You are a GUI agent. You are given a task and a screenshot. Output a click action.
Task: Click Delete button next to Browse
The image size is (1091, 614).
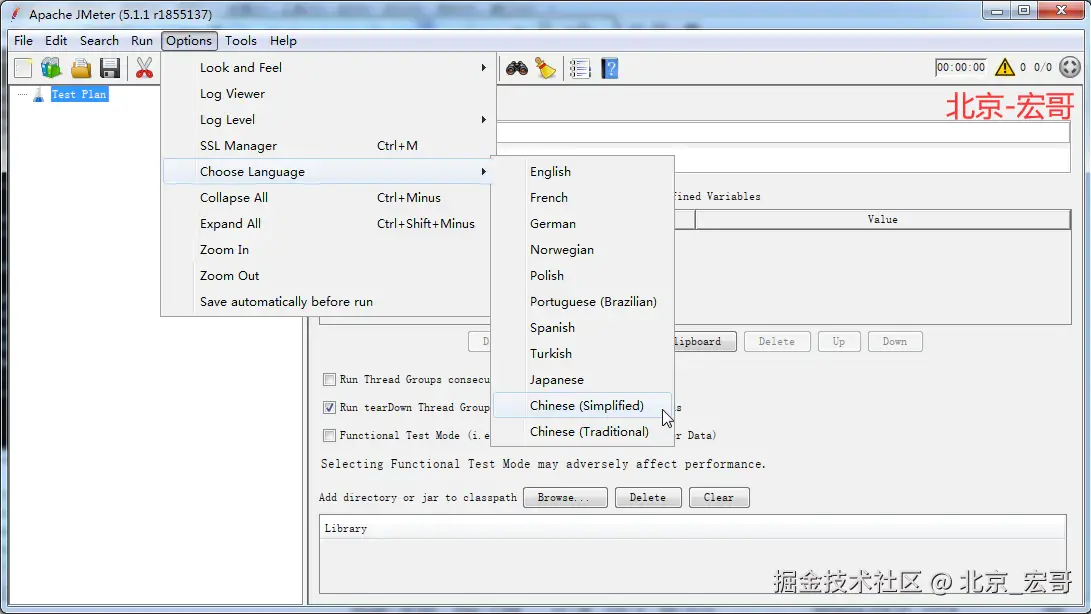pos(648,497)
